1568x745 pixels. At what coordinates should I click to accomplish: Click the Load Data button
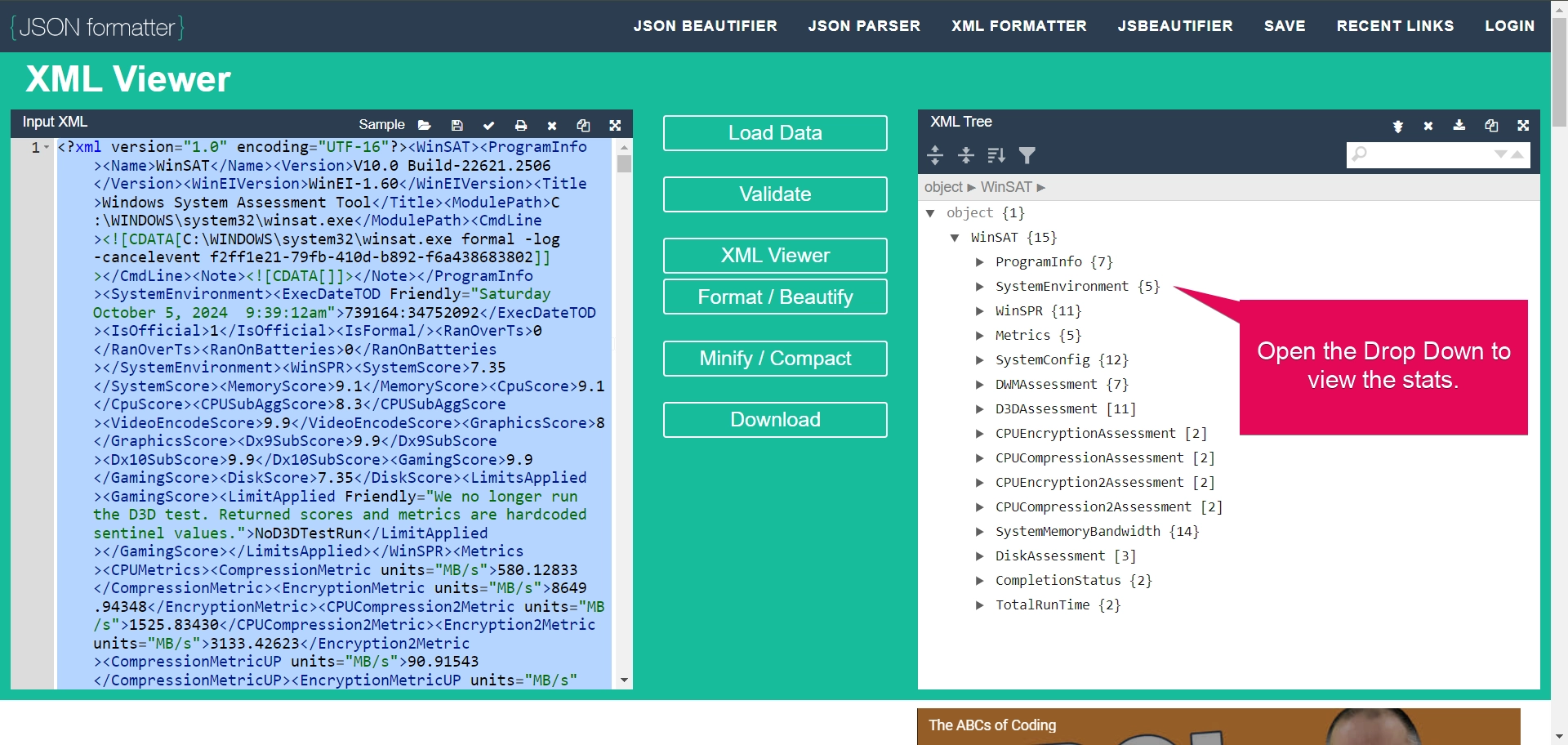tap(775, 133)
